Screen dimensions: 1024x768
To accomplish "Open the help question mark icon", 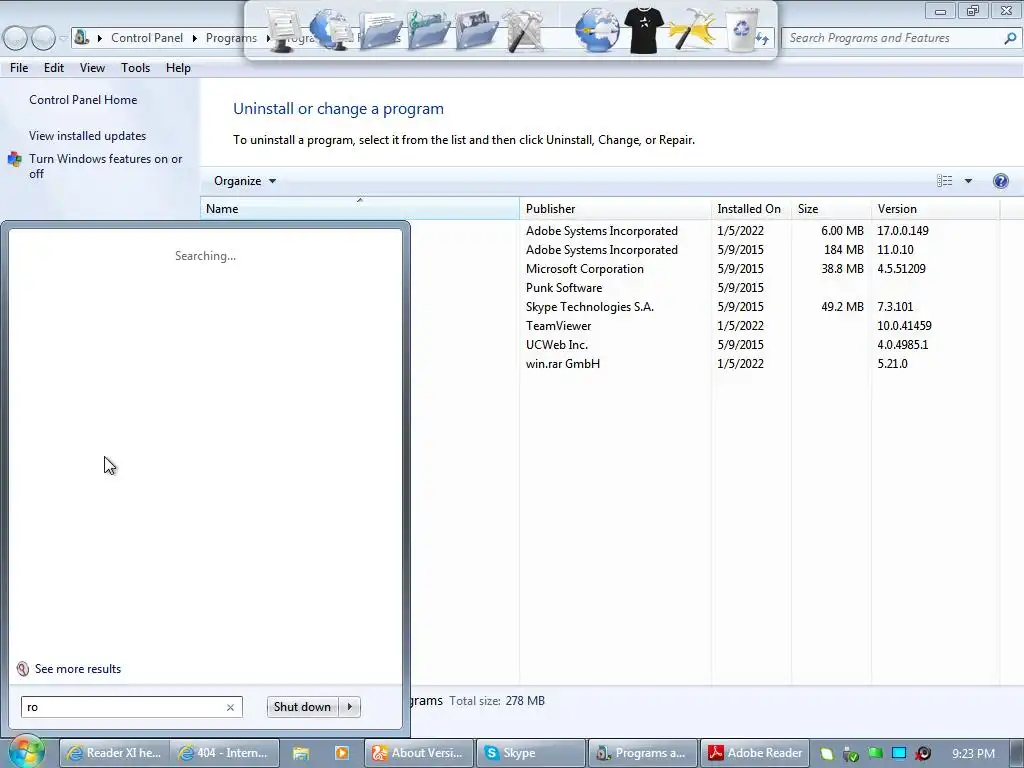I will (1000, 181).
